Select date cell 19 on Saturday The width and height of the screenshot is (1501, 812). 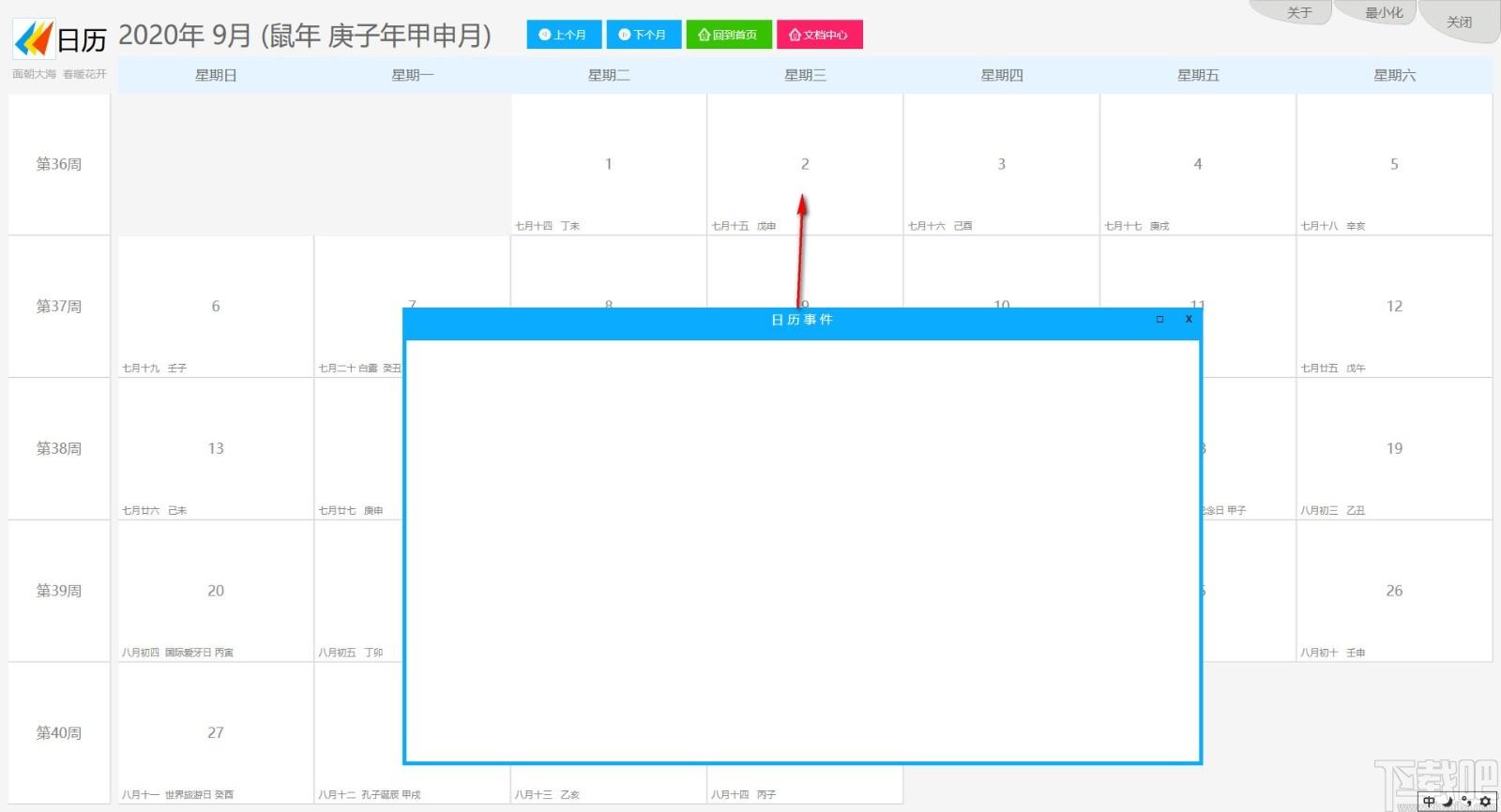coord(1394,448)
